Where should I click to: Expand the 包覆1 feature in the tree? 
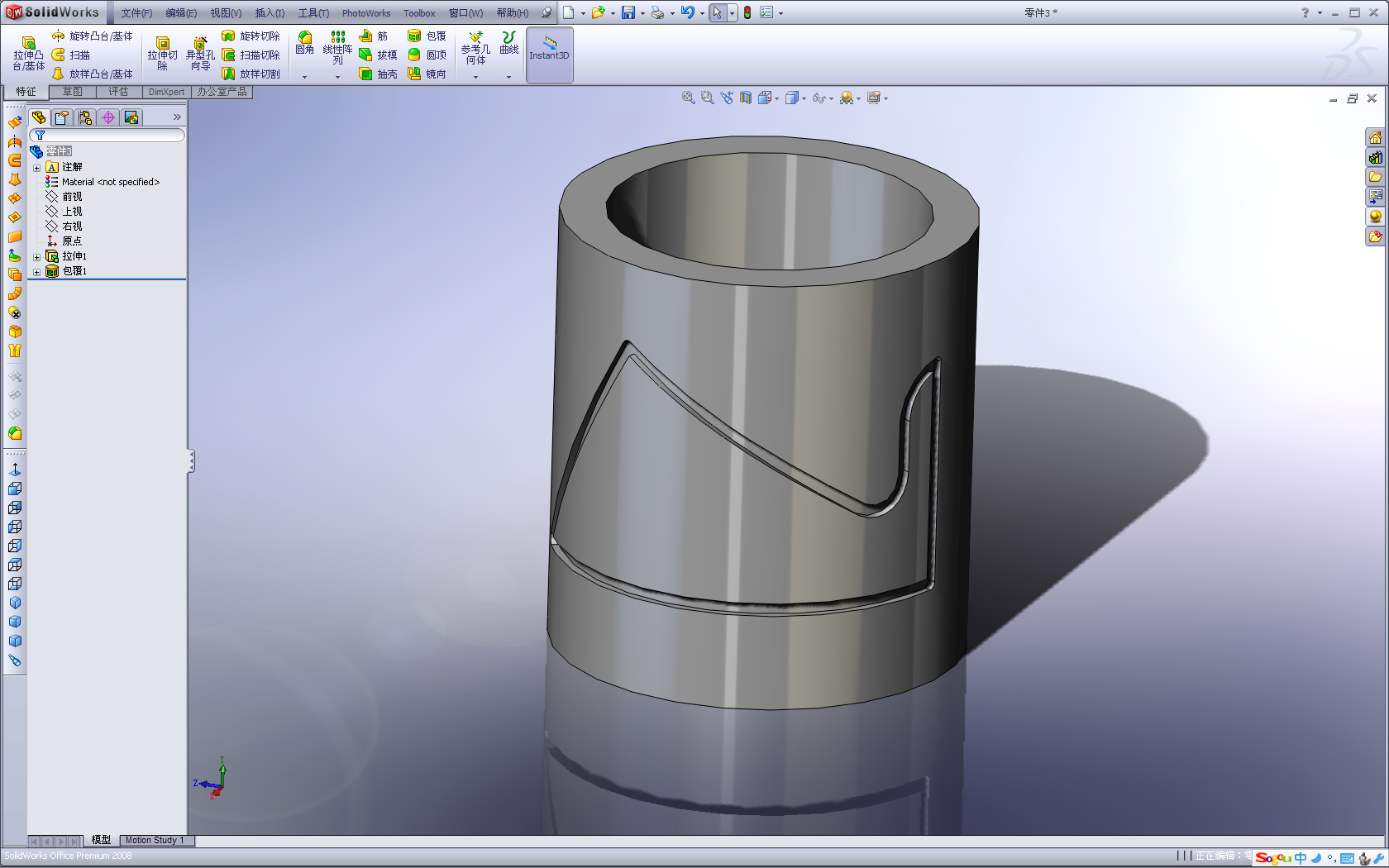[36, 272]
